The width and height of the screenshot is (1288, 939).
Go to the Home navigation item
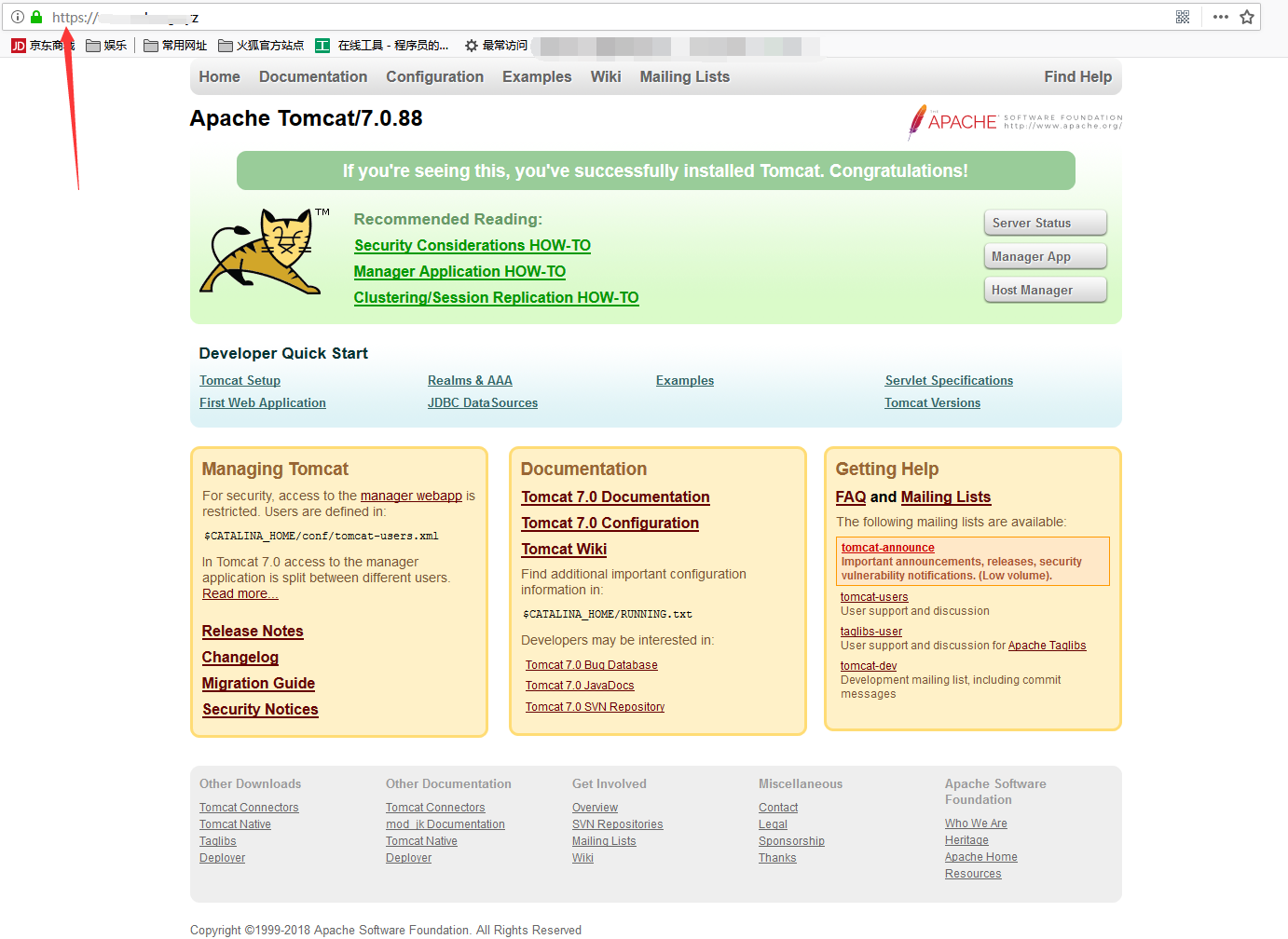(220, 76)
